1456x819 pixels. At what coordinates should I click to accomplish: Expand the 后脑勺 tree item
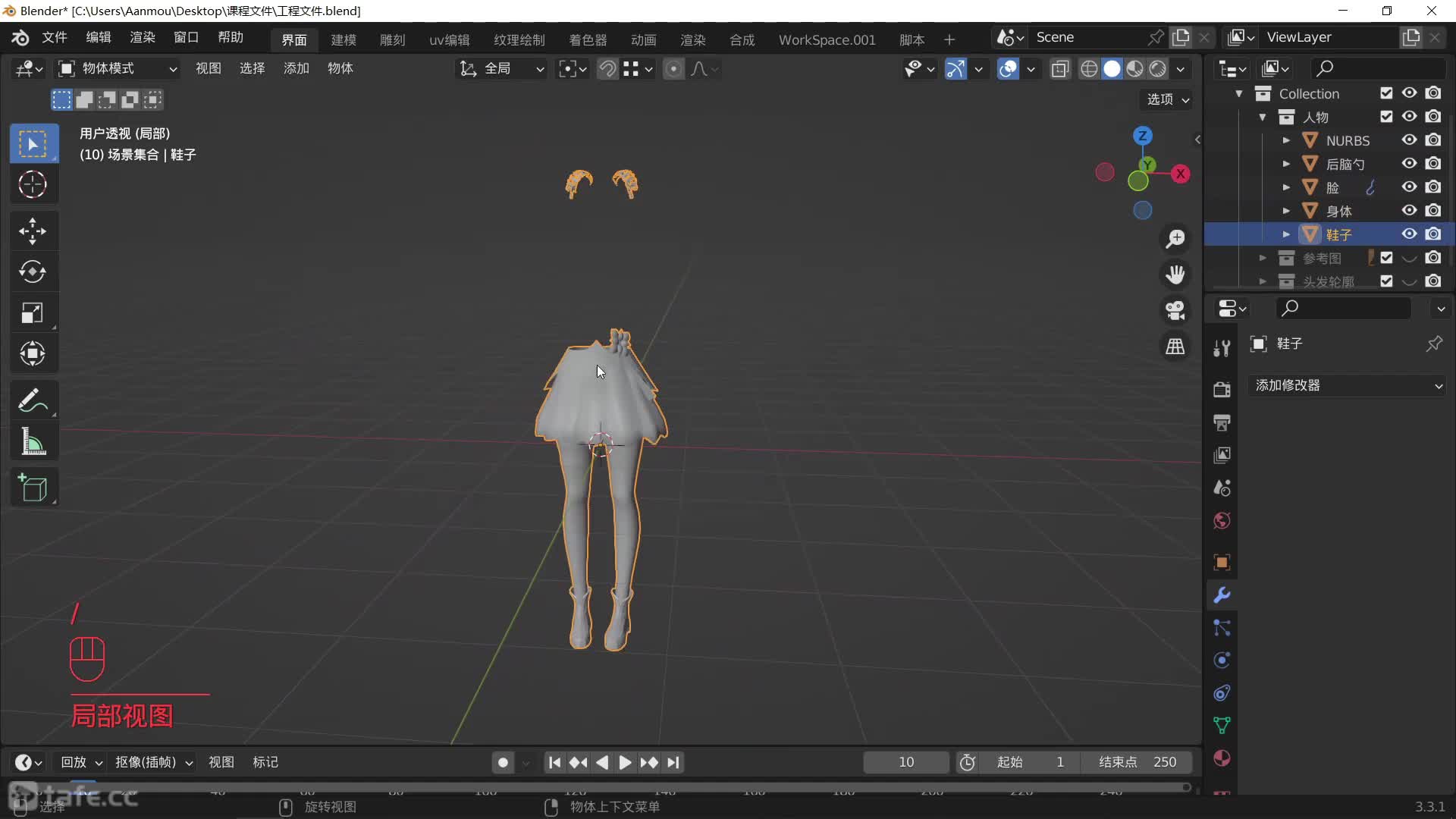click(x=1286, y=164)
